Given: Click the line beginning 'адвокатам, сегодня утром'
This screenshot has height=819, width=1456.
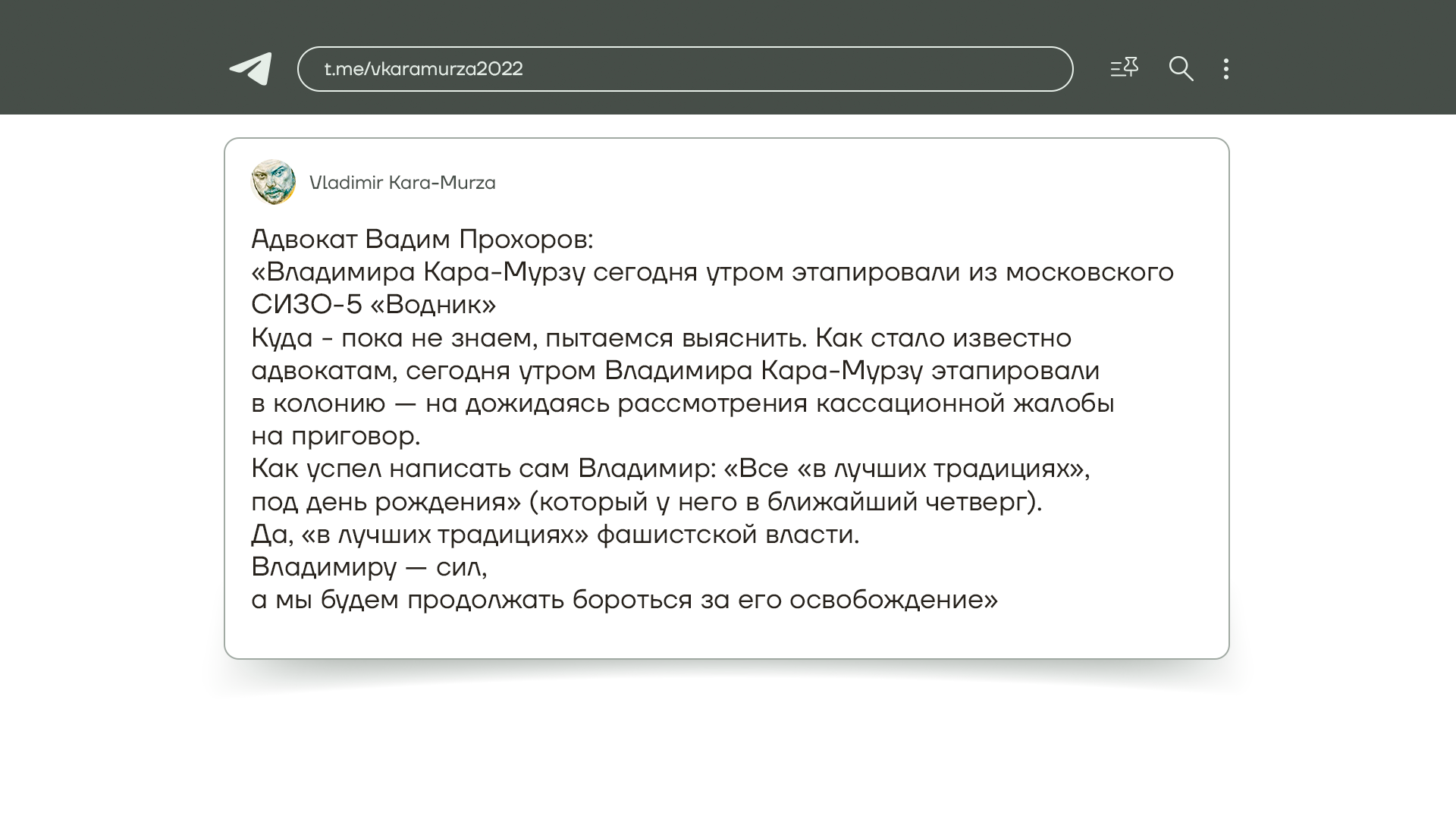Looking at the screenshot, I should click(x=675, y=371).
